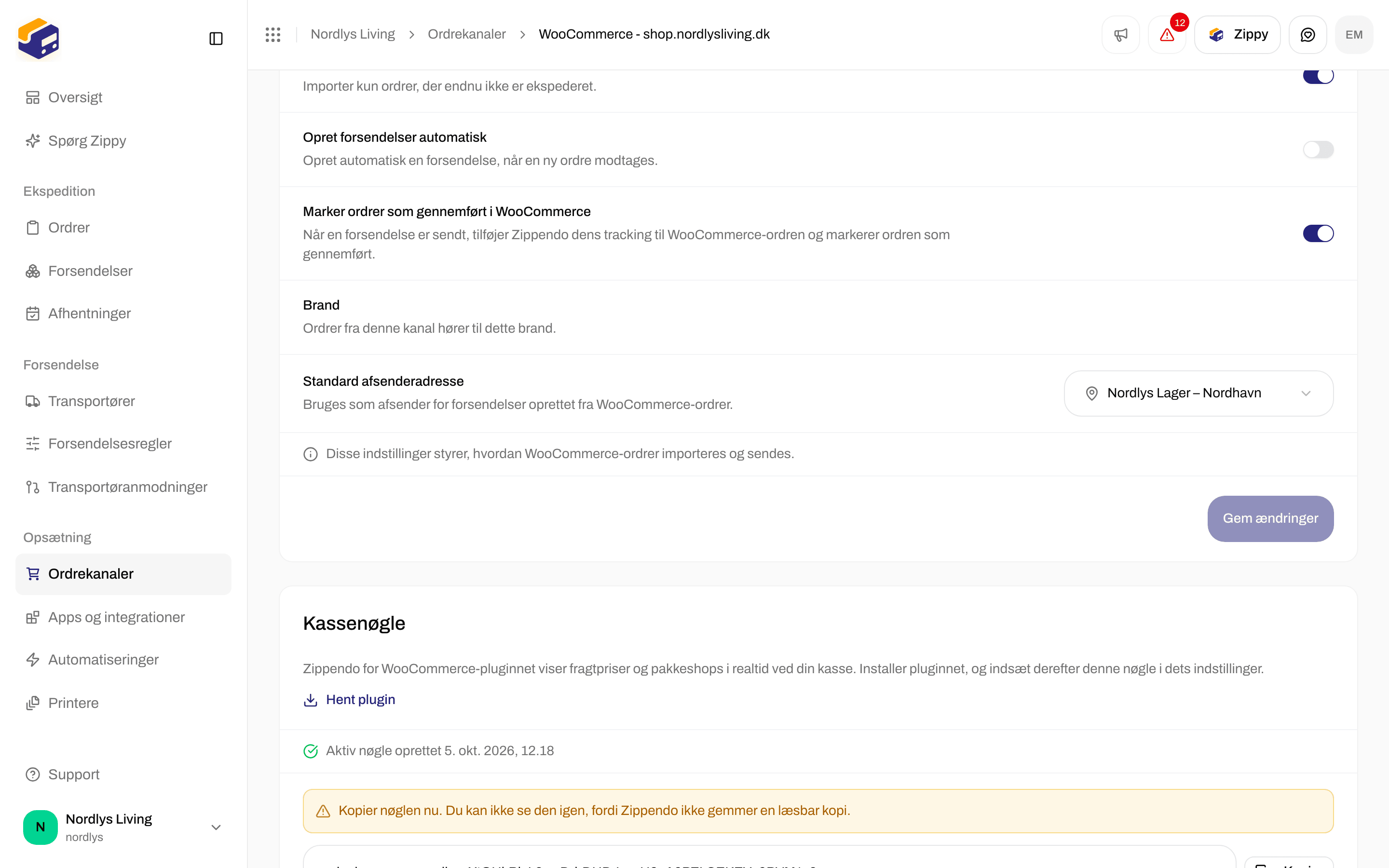This screenshot has width=1389, height=868.
Task: Click the Brand setting label
Action: [321, 305]
